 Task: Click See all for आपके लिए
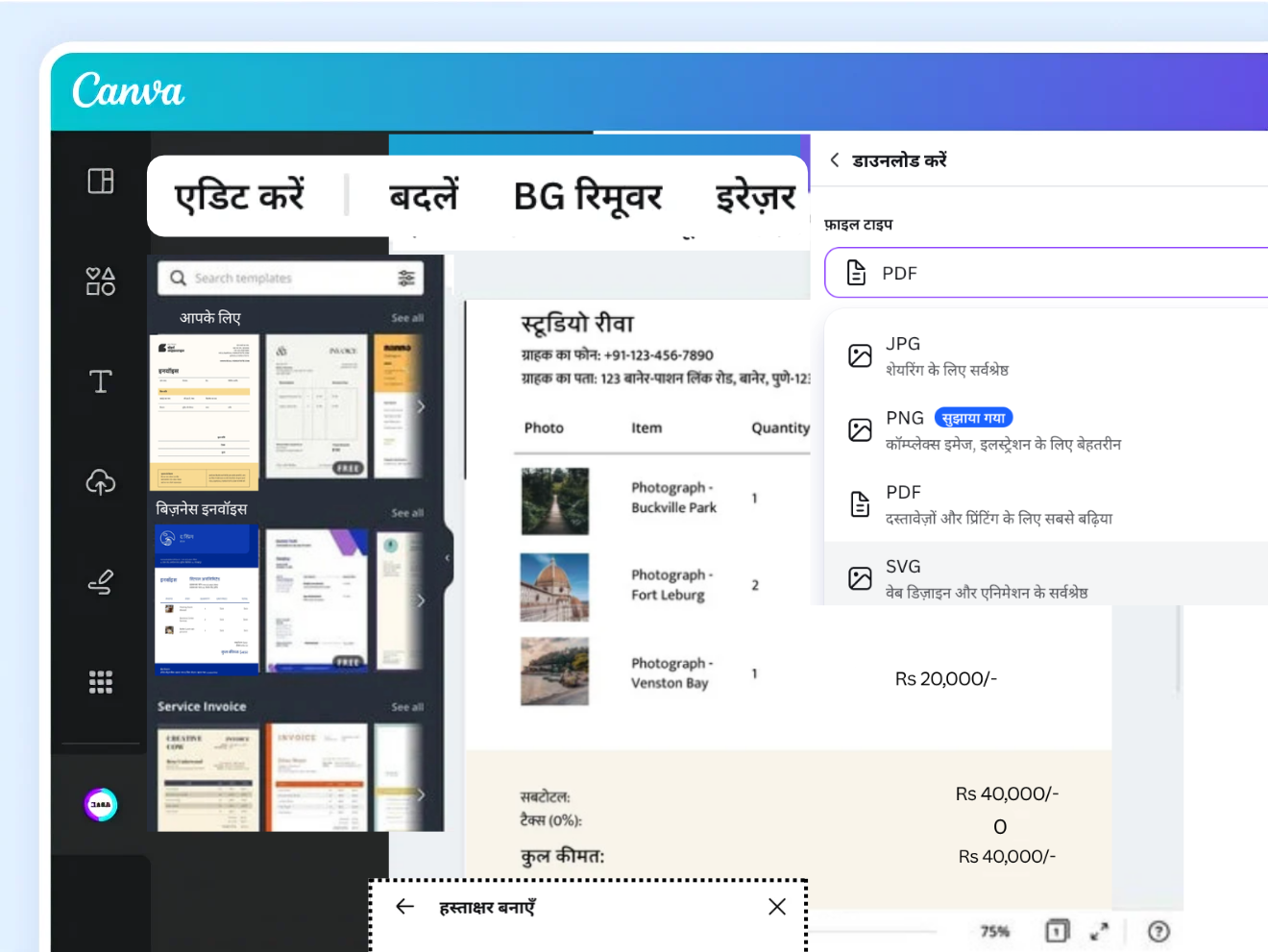(407, 318)
